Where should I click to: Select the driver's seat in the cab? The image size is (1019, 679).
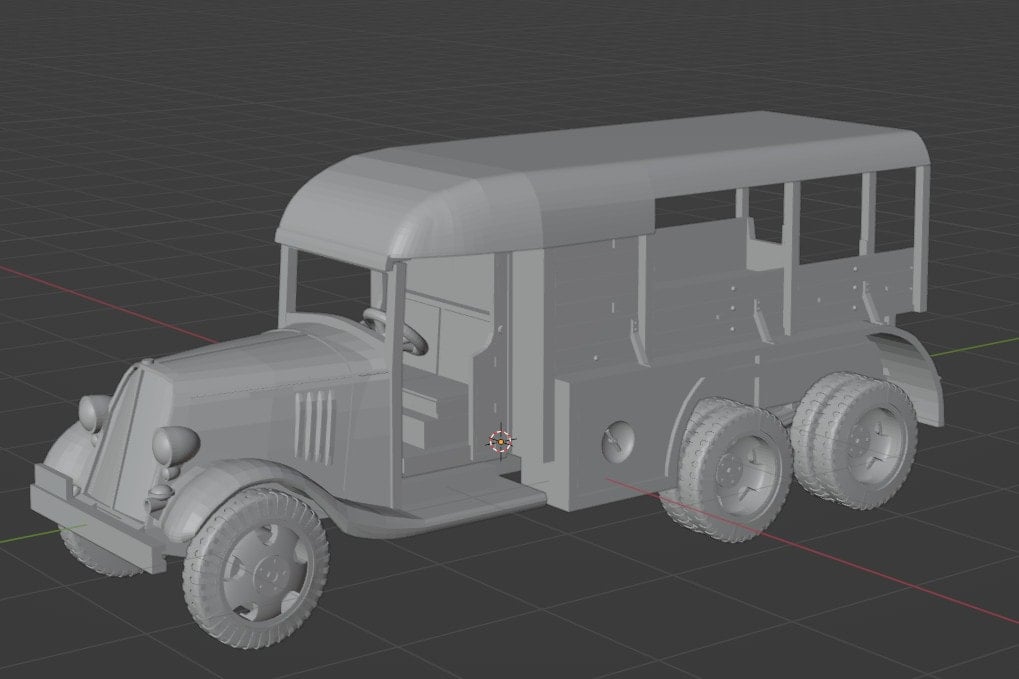(x=432, y=405)
